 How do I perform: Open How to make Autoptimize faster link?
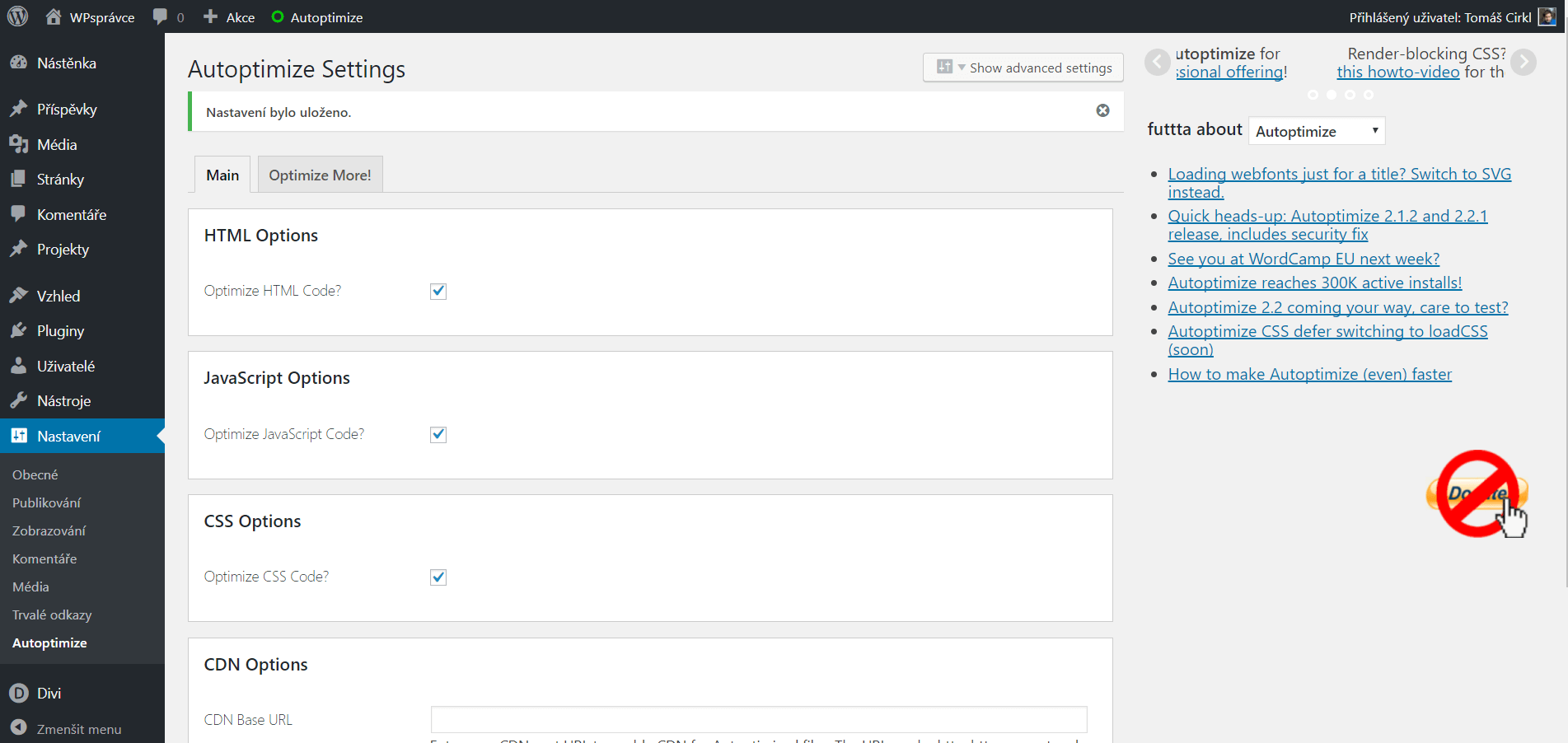1310,374
